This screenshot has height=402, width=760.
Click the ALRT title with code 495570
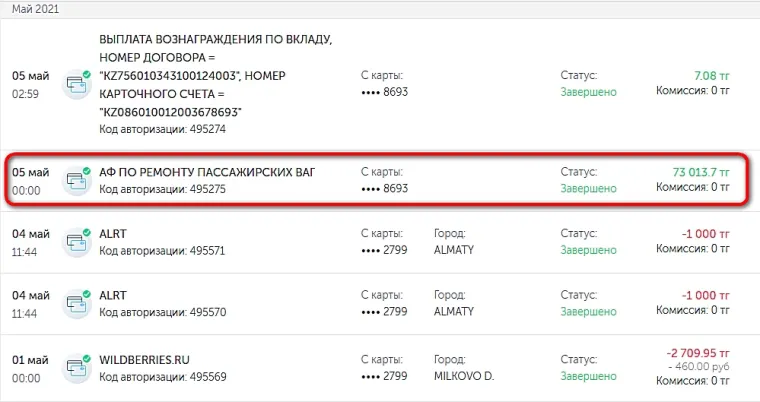[113, 295]
